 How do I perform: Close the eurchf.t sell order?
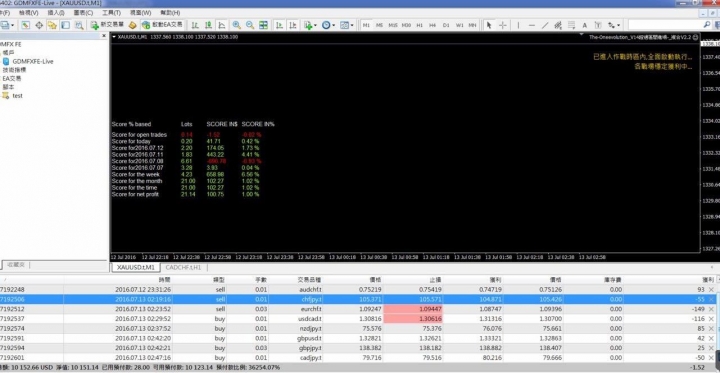pos(711,309)
